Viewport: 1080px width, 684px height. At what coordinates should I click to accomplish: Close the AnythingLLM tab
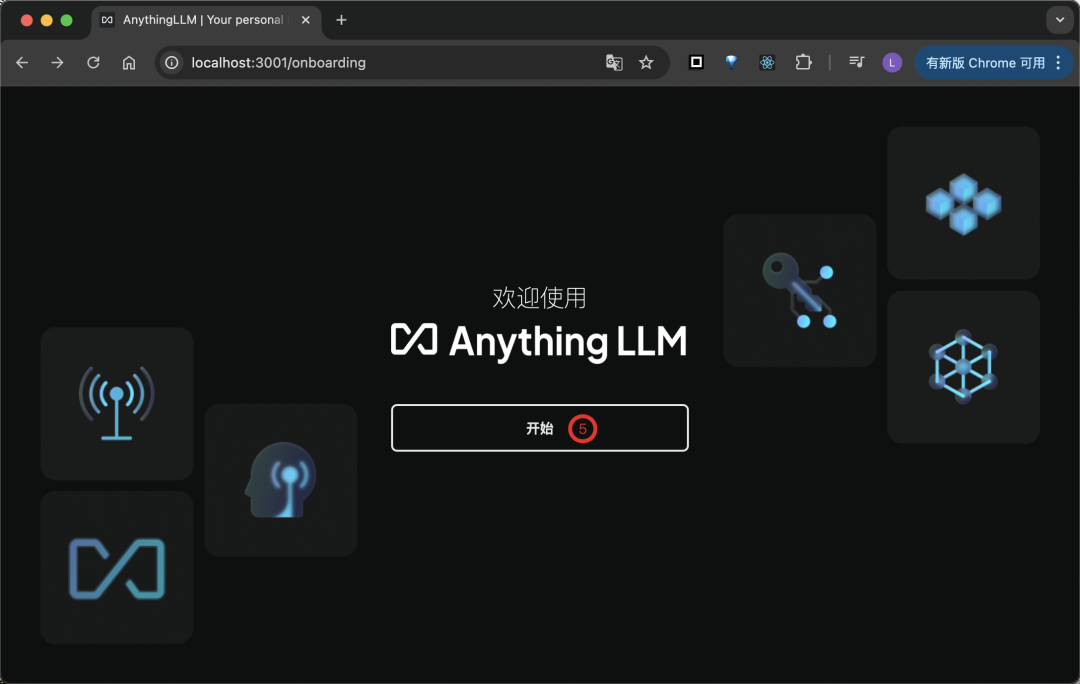point(306,20)
